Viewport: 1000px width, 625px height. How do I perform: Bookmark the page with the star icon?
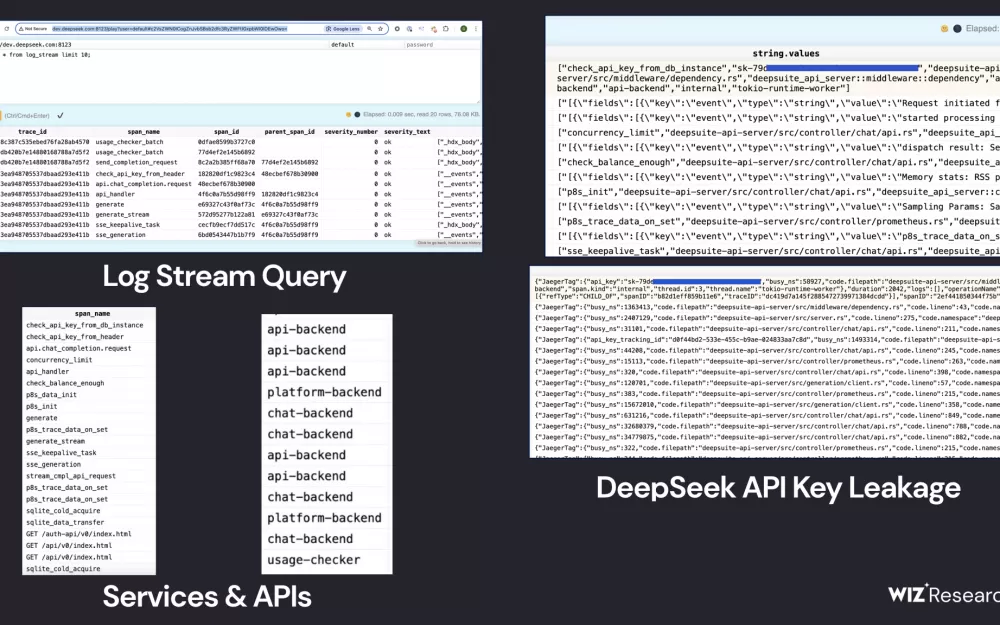[381, 29]
